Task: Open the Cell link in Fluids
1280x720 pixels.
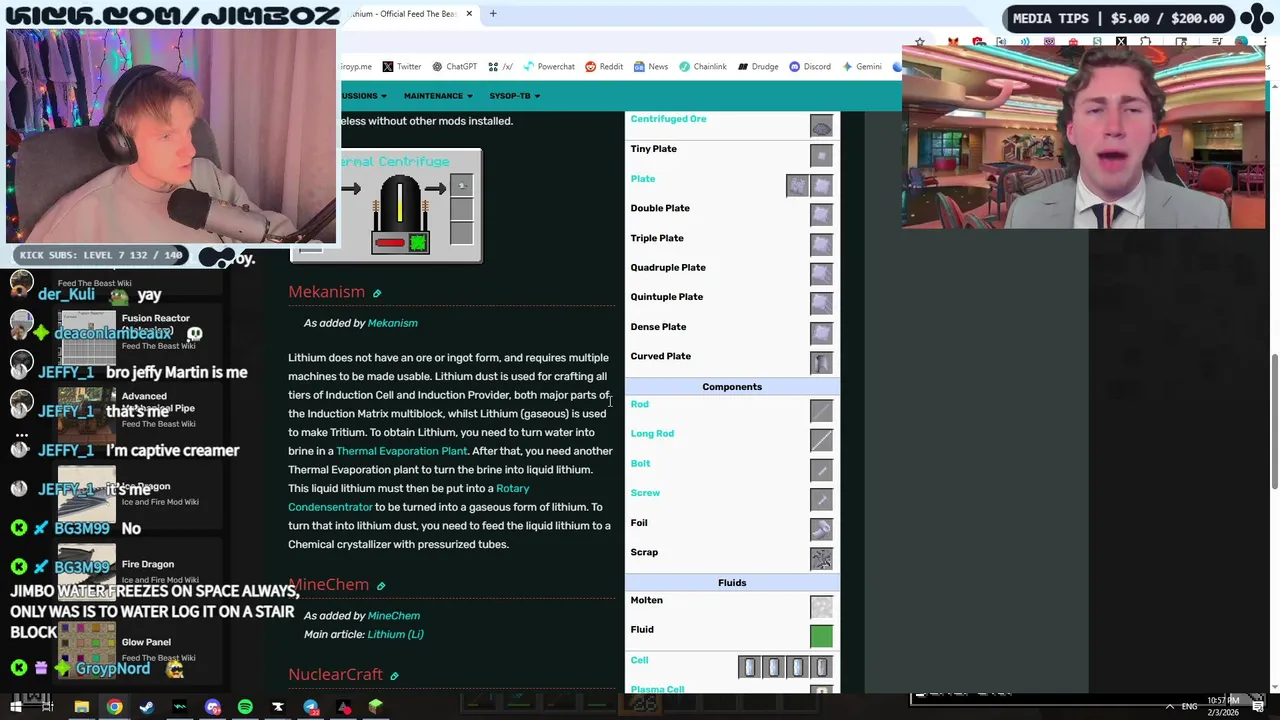Action: click(639, 660)
